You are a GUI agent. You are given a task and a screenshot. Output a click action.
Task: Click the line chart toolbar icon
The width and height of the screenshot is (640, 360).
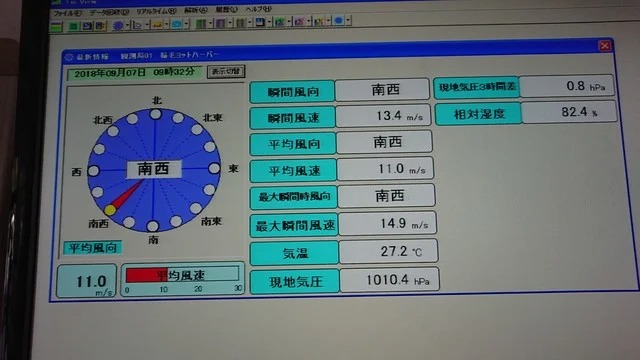click(x=137, y=25)
